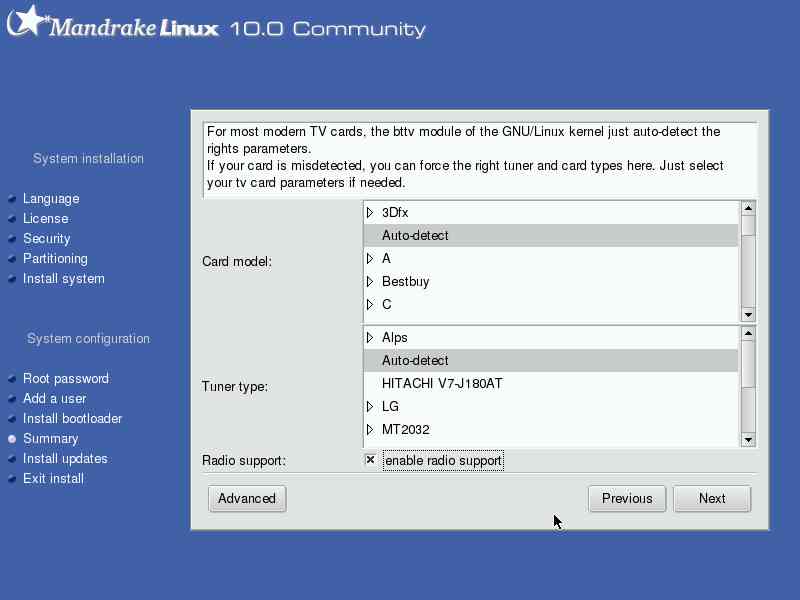Select the Alps tuner row
Screen dimensions: 800x600
[551, 337]
